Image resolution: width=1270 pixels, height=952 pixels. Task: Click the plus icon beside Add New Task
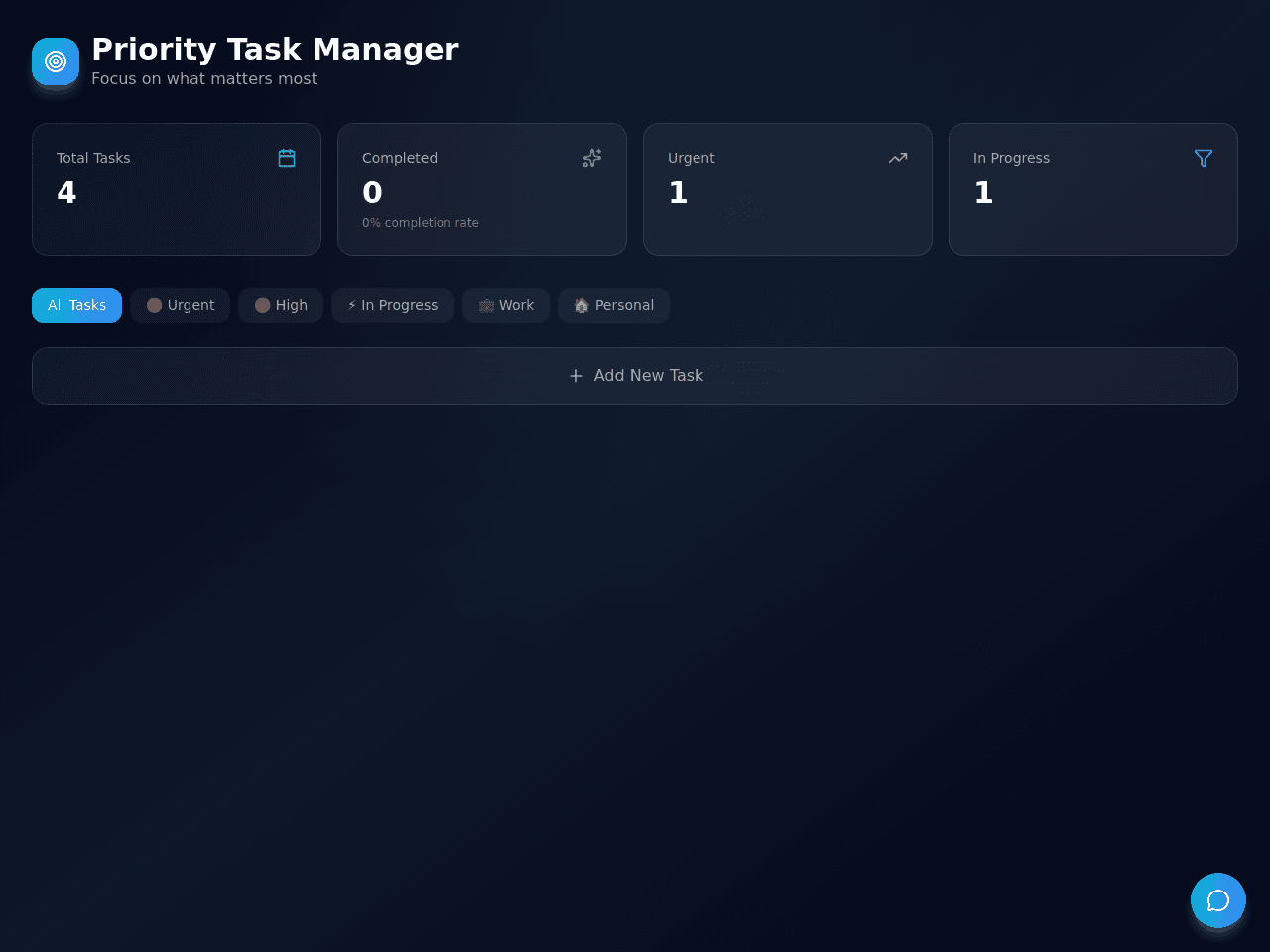(x=576, y=376)
